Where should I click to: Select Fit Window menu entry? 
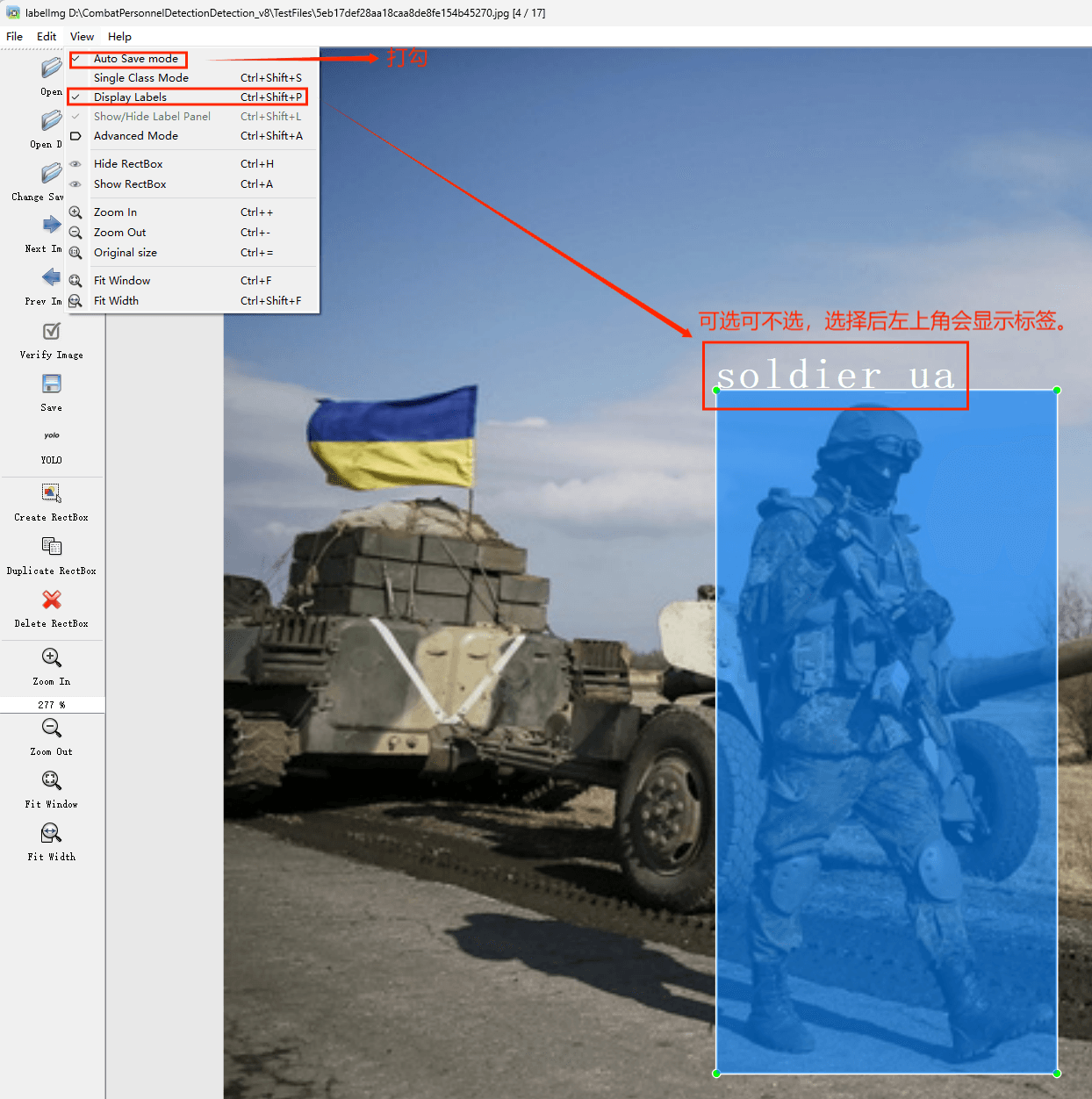click(x=122, y=281)
